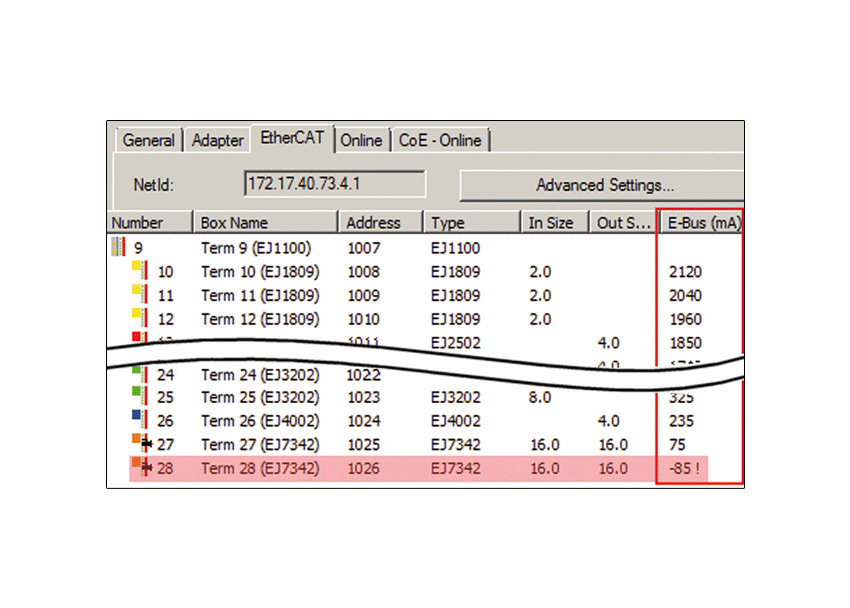Click address cell 1025

point(364,445)
